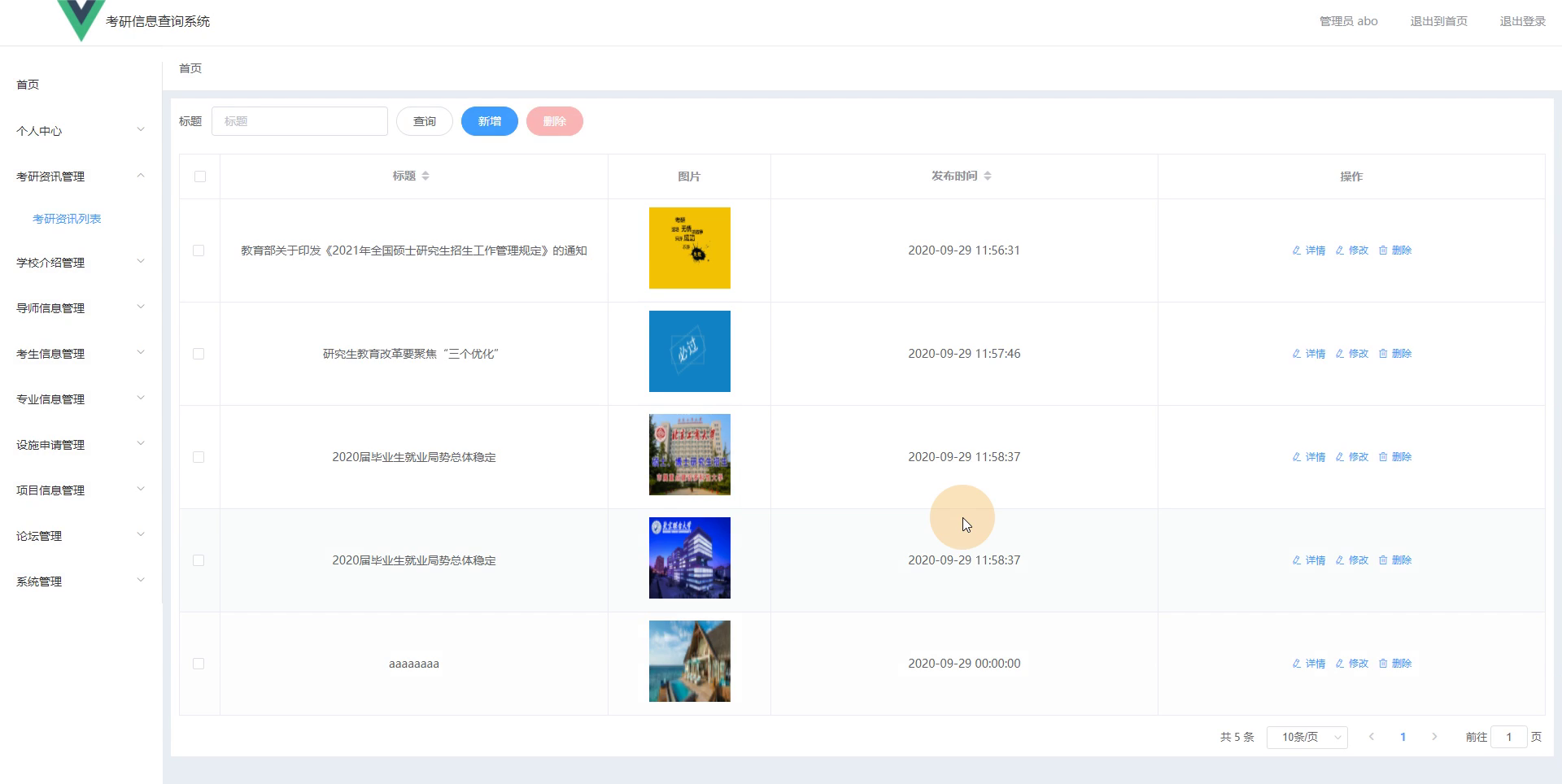Click the aaaaaaaa title cell
Viewport: 1562px width, 784px height.
(x=414, y=664)
